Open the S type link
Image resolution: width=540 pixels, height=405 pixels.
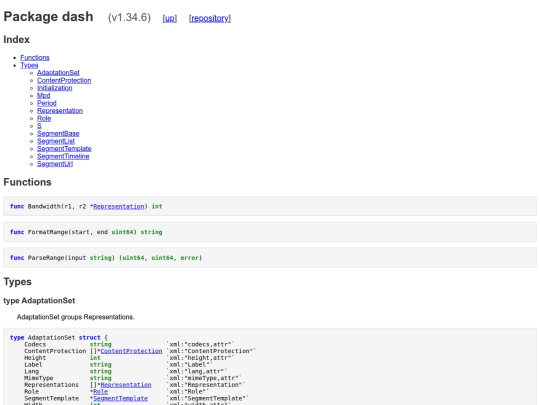39,126
